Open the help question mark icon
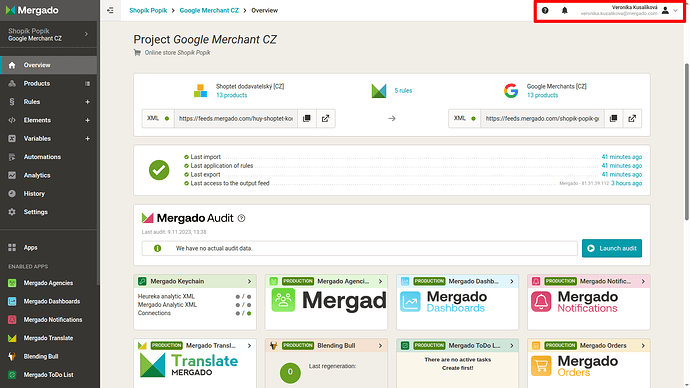This screenshot has width=690, height=388. [545, 10]
